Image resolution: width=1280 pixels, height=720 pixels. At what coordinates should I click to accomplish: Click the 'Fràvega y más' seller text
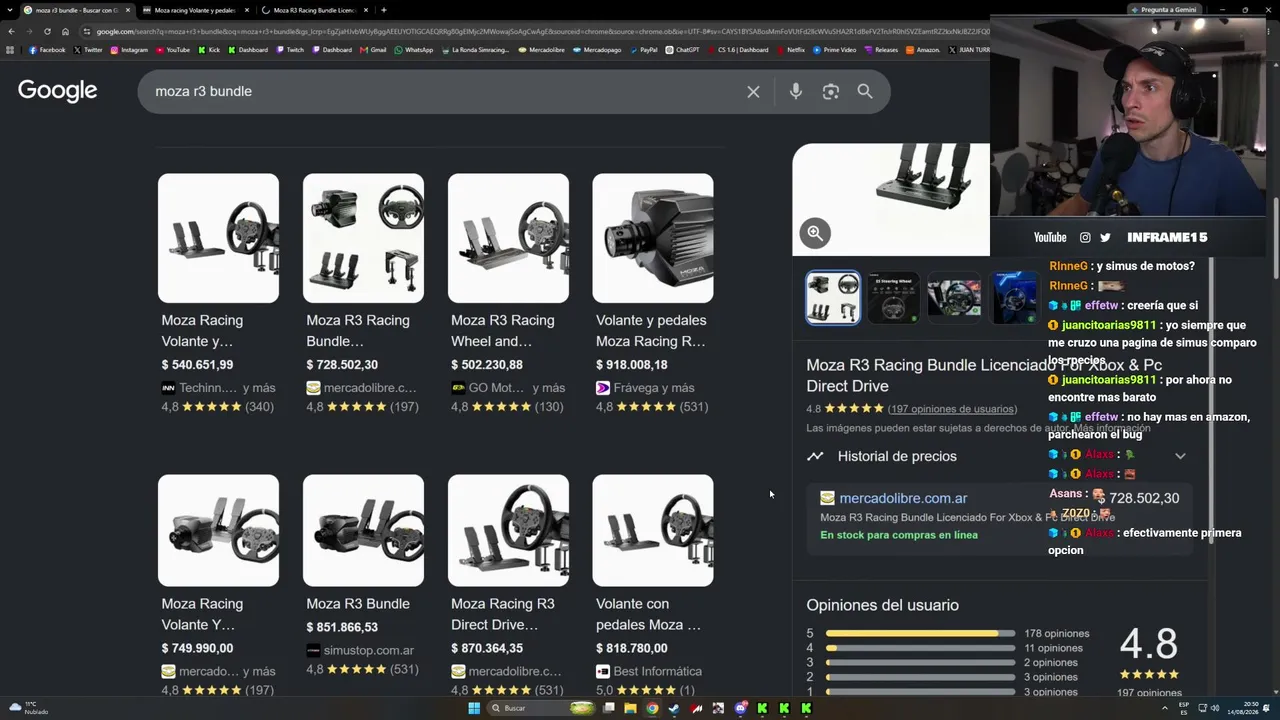(654, 388)
